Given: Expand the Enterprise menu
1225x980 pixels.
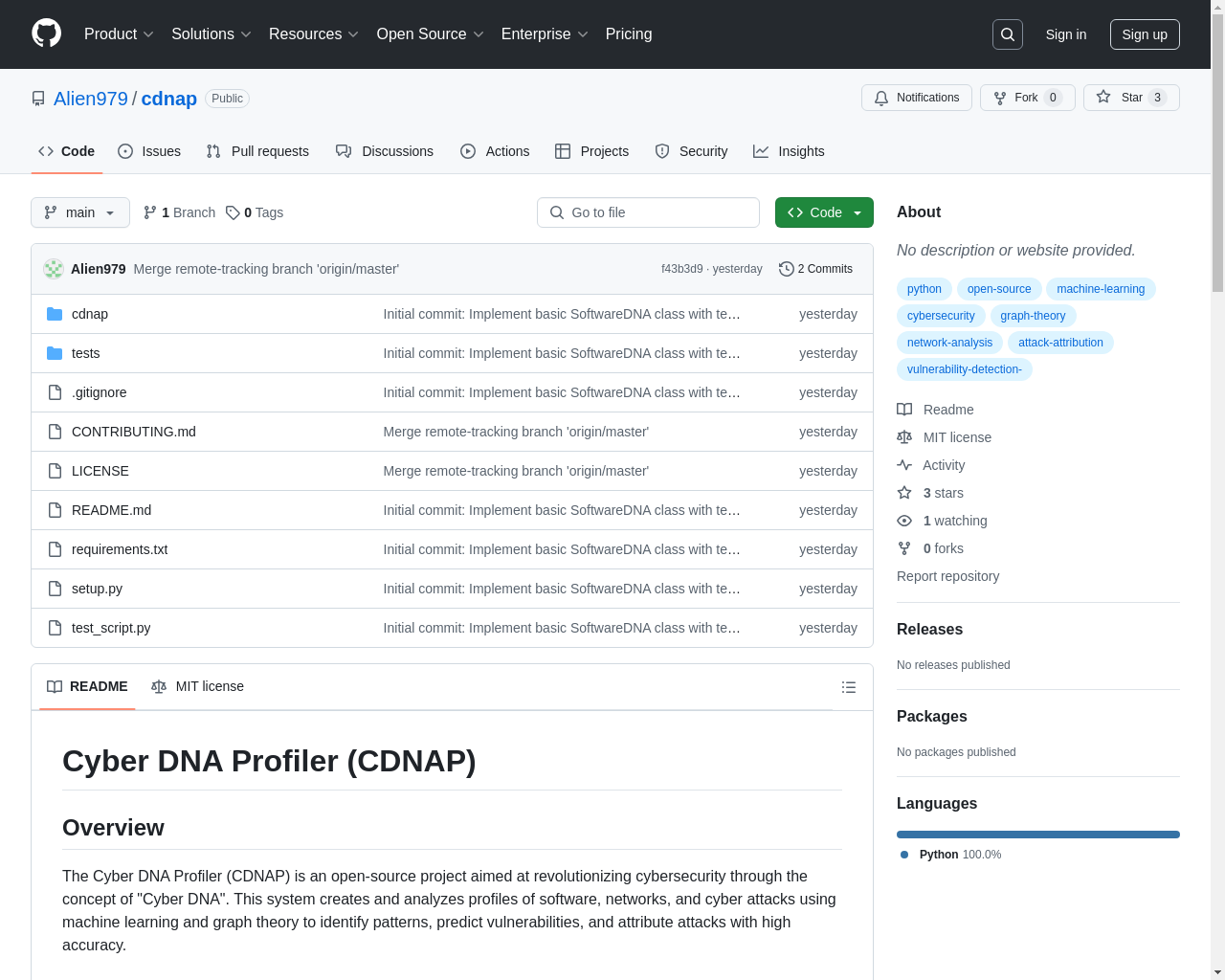Looking at the screenshot, I should tap(545, 34).
